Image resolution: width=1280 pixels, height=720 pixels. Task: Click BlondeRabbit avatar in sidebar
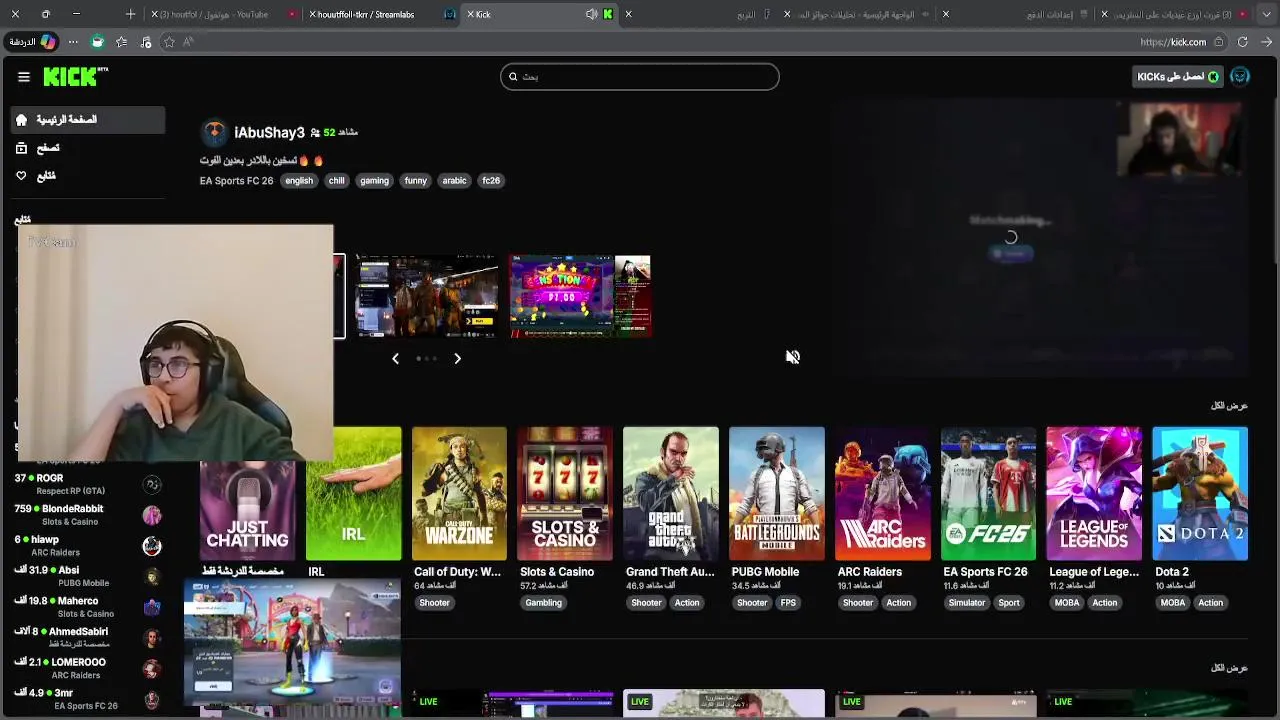click(x=152, y=515)
